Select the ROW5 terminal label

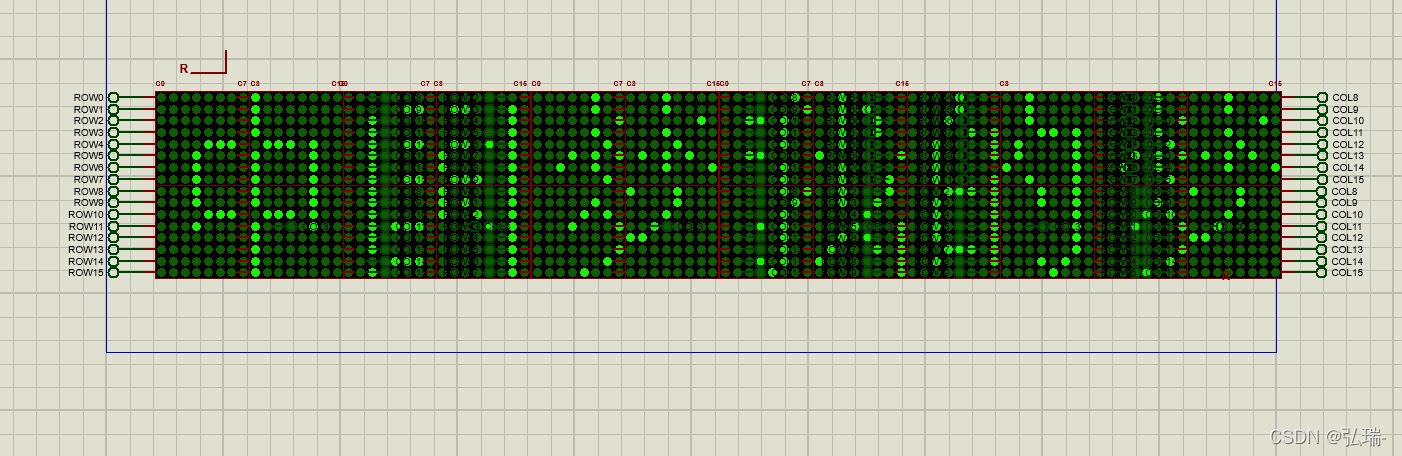coord(88,156)
